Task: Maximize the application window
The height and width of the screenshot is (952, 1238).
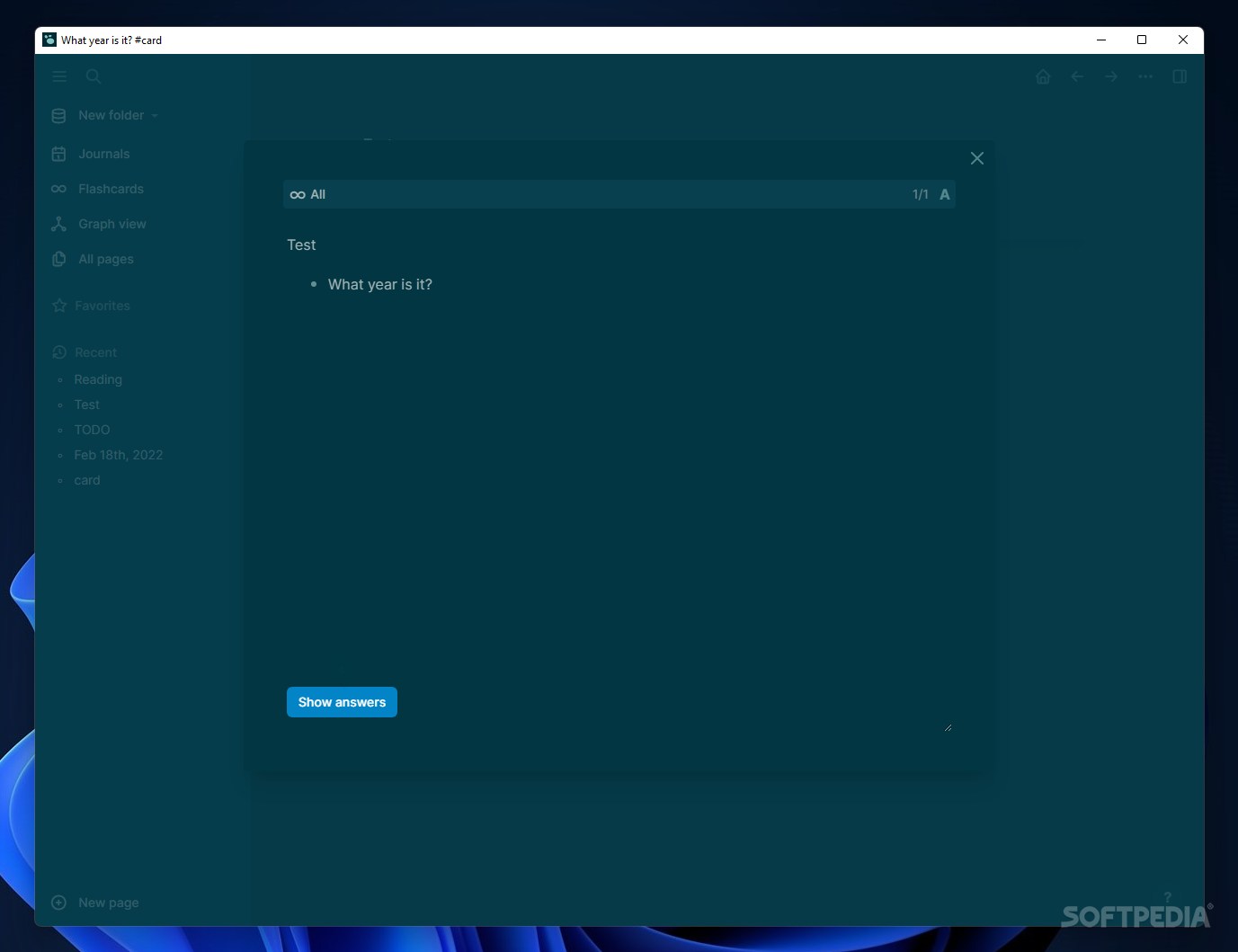Action: (1142, 40)
